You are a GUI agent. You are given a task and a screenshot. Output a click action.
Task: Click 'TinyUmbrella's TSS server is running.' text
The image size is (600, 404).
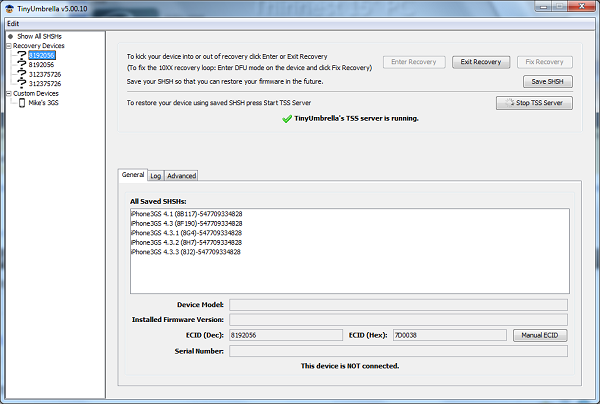click(356, 119)
